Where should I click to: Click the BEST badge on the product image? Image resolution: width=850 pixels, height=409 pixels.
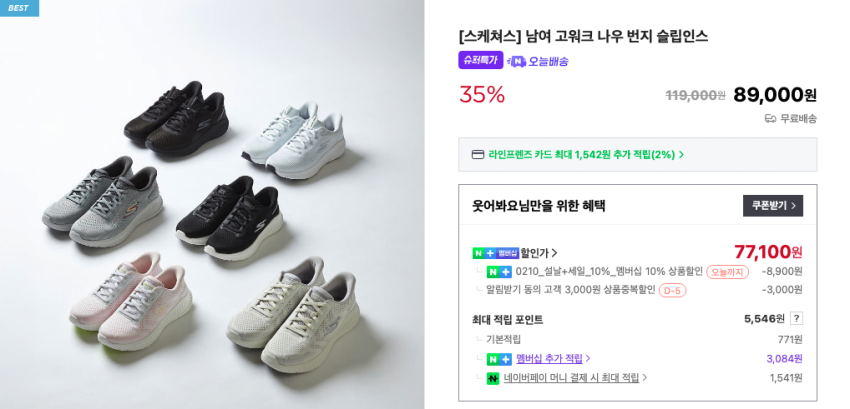pos(19,8)
